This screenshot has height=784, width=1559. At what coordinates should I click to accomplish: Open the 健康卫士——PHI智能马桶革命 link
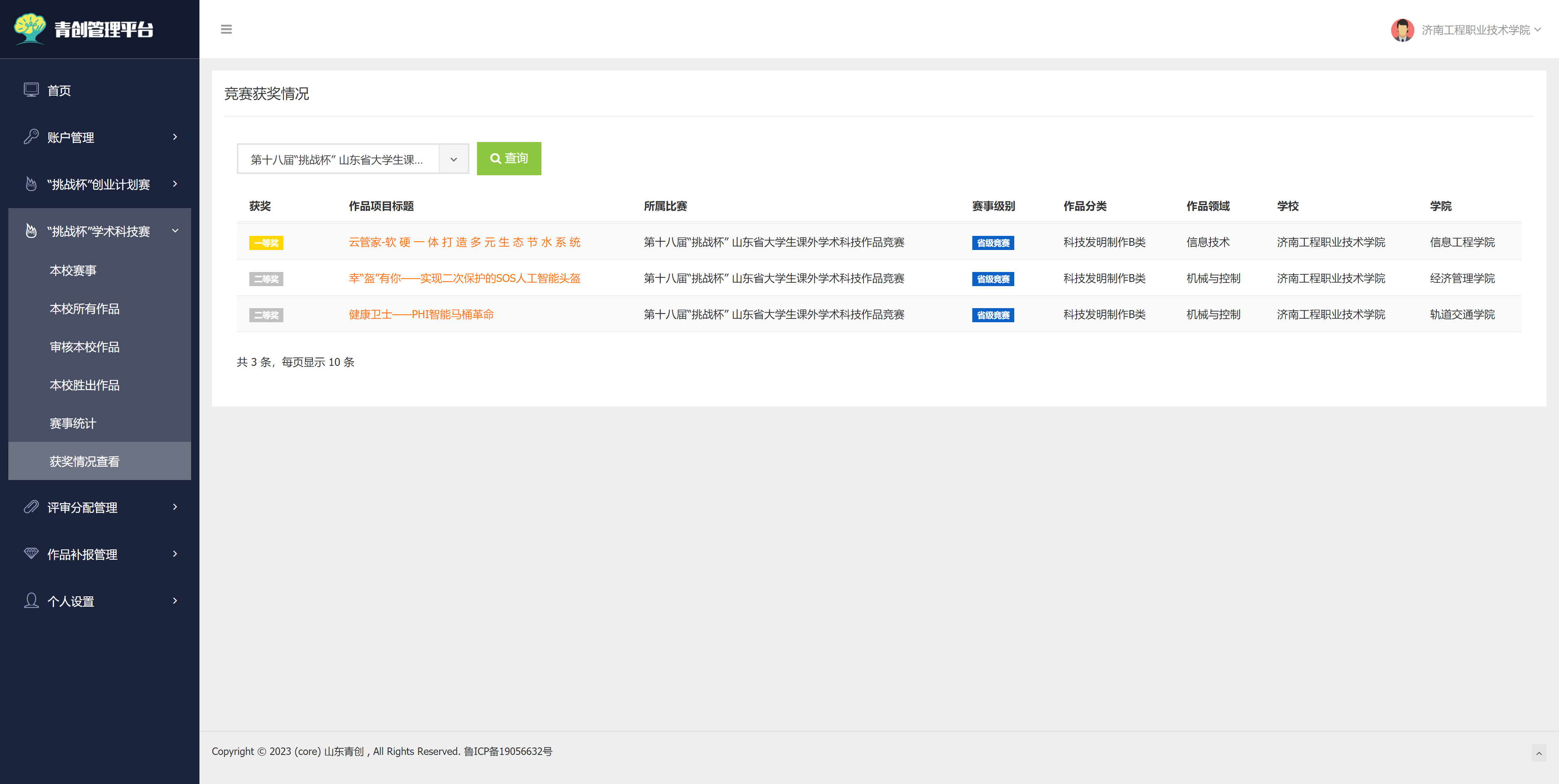coord(421,315)
